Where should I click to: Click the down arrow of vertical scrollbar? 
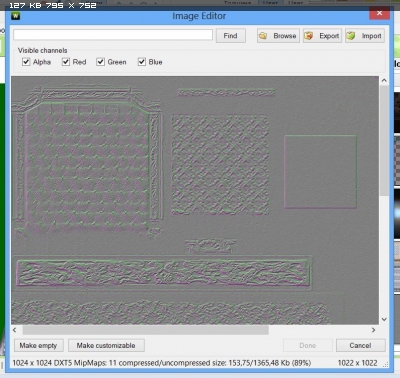[x=384, y=319]
